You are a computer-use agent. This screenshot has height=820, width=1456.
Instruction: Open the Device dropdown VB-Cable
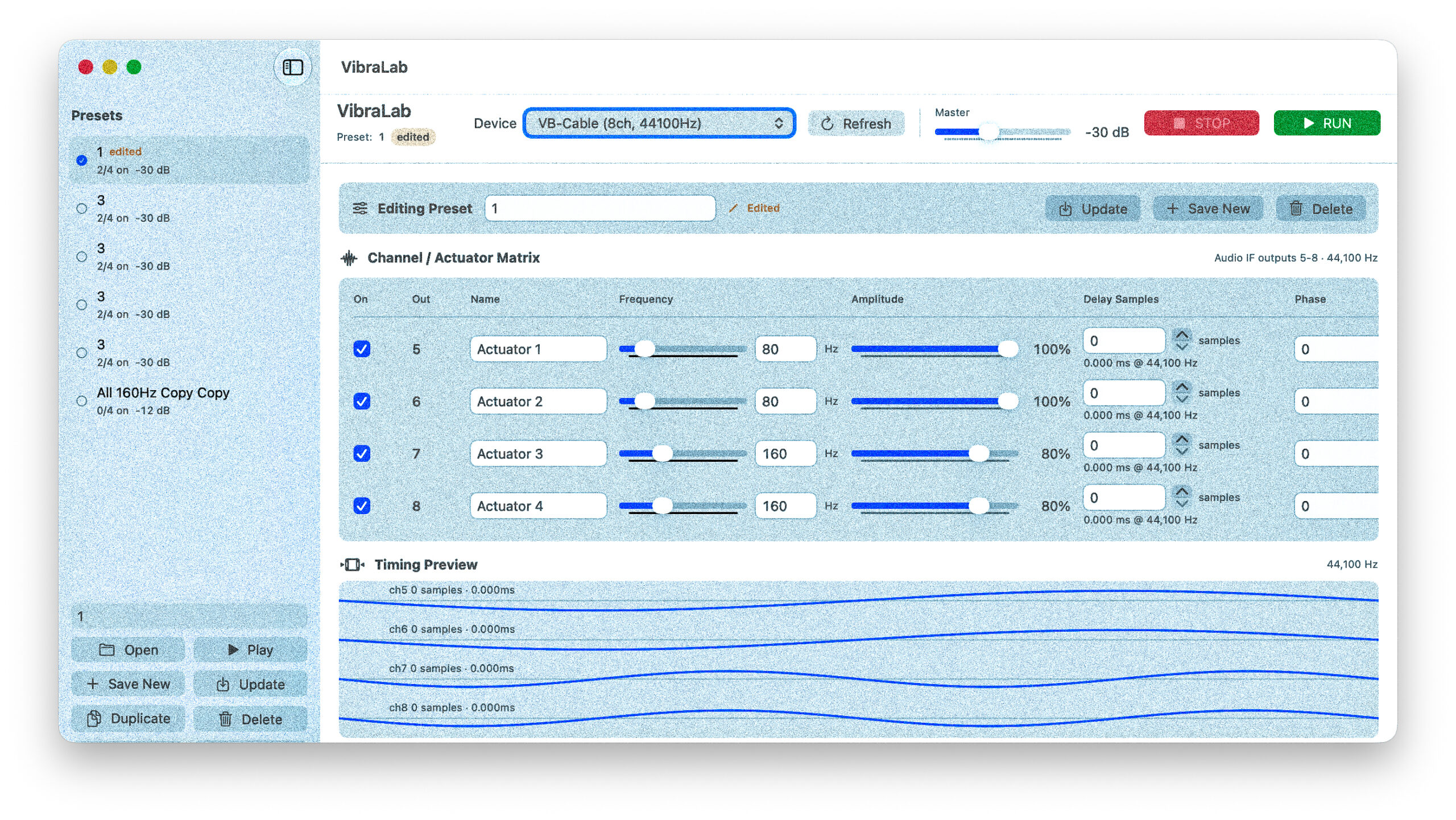point(659,123)
